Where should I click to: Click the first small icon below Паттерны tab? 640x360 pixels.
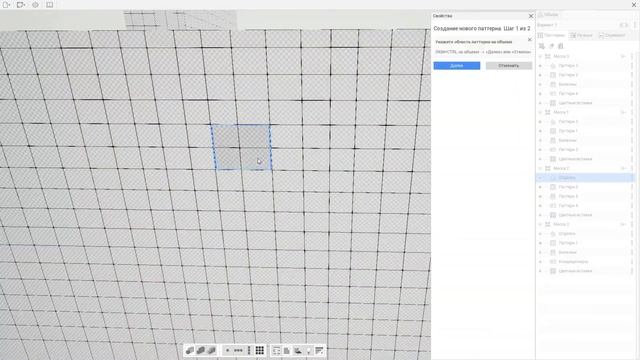click(542, 46)
